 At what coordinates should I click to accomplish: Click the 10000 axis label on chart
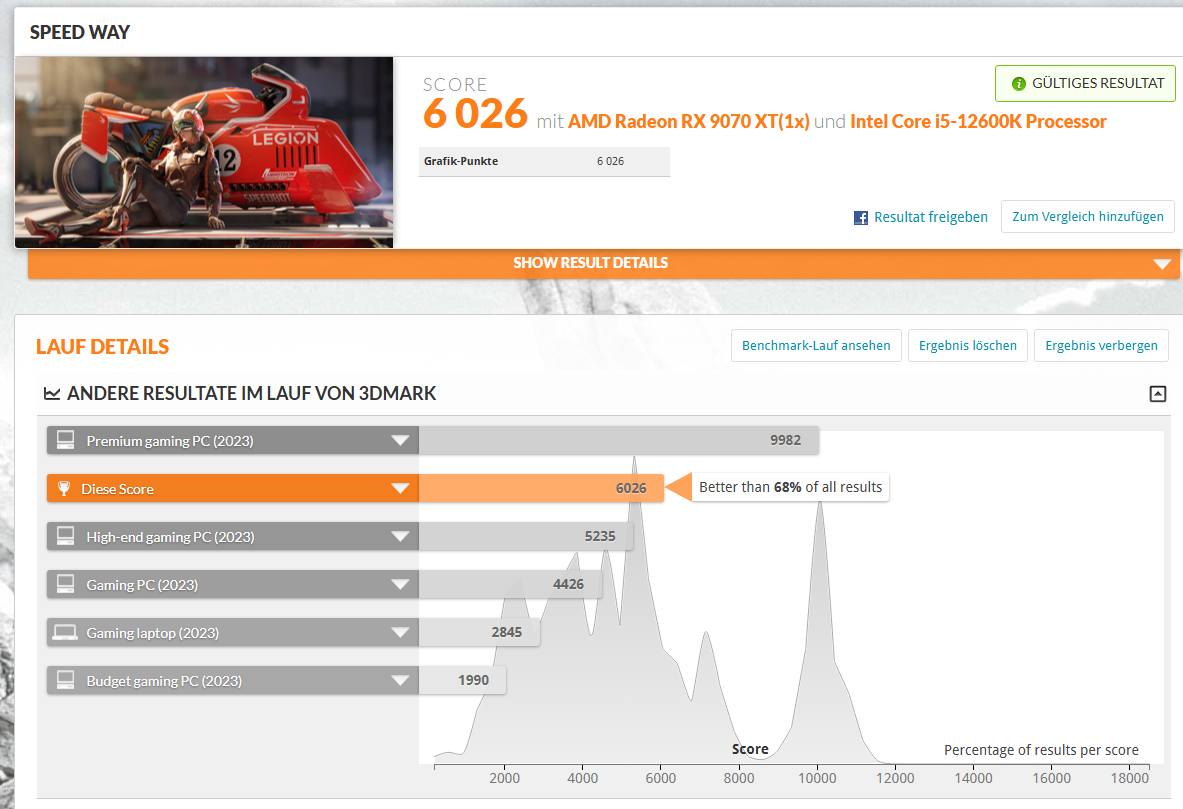coord(817,778)
